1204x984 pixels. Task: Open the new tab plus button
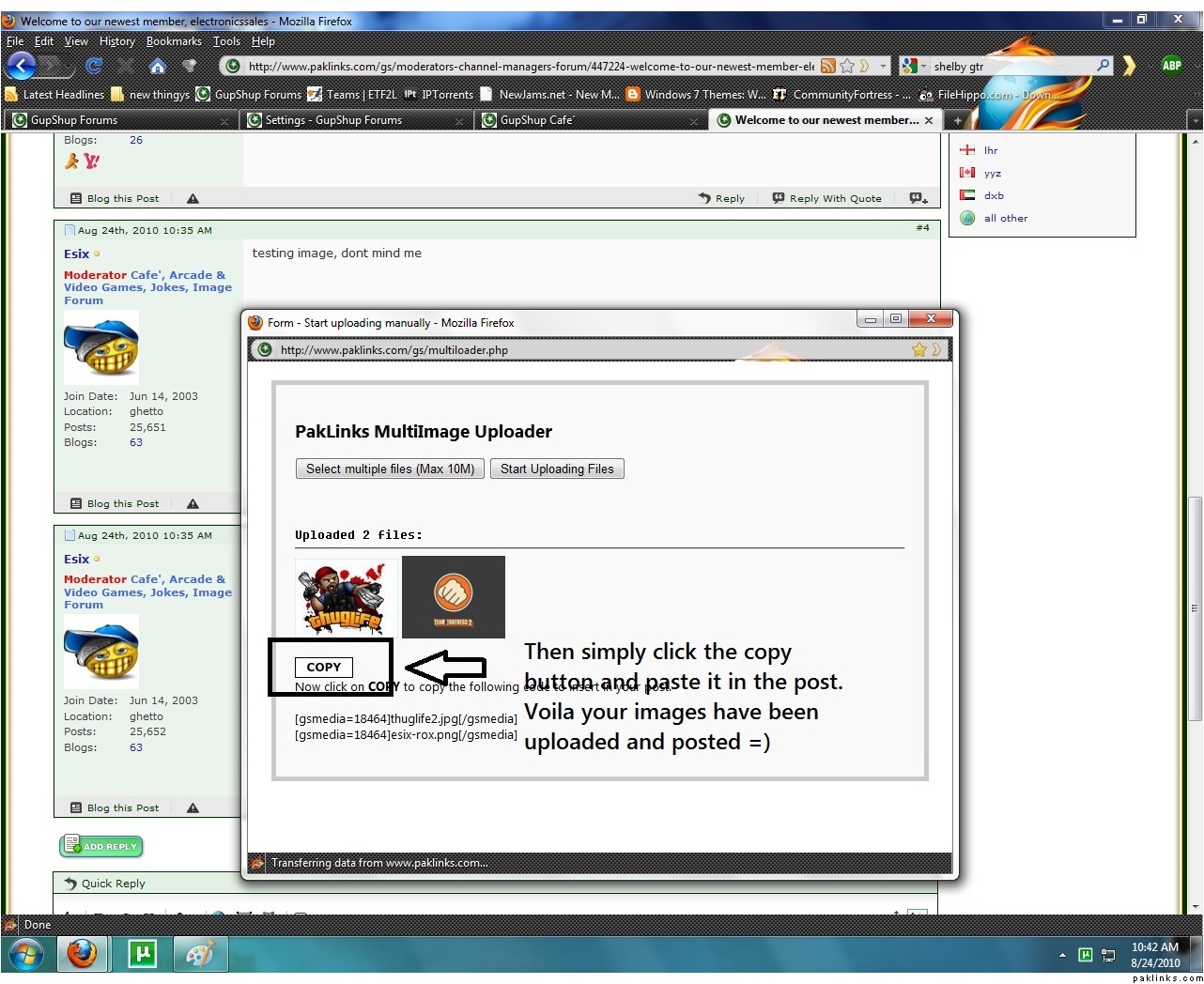pos(958,120)
